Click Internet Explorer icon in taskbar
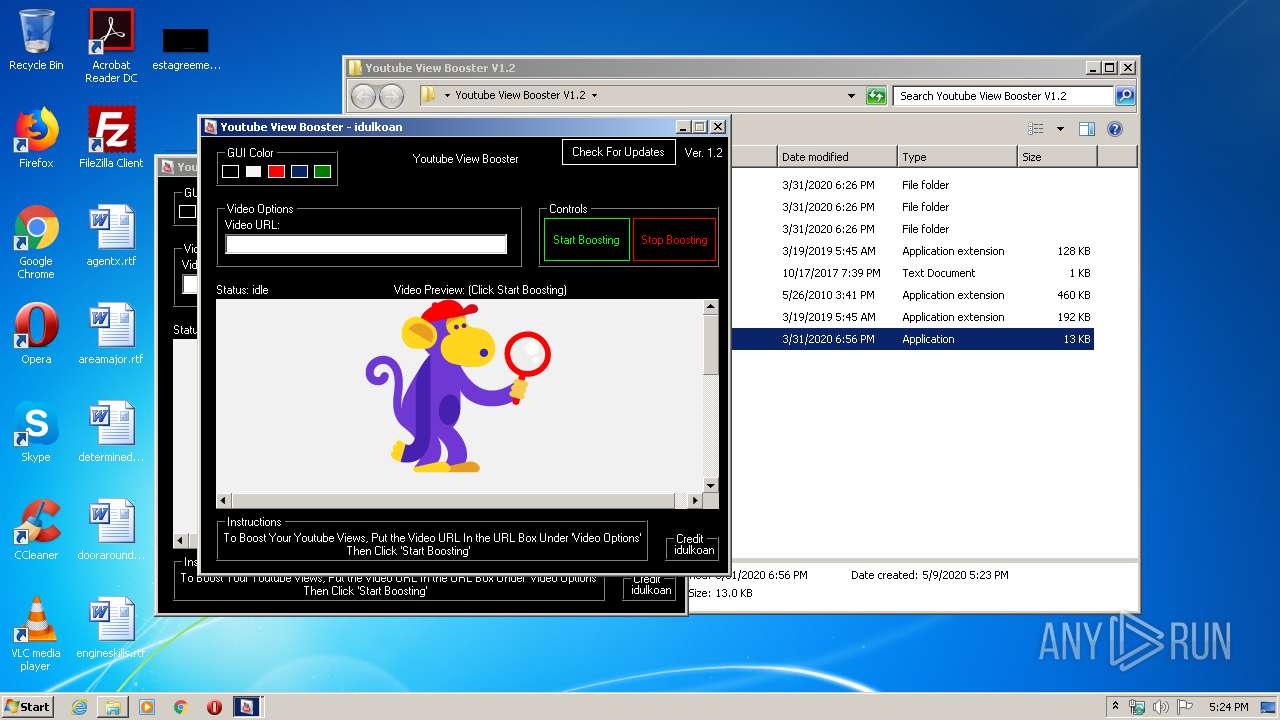The height and width of the screenshot is (720, 1280). point(79,707)
